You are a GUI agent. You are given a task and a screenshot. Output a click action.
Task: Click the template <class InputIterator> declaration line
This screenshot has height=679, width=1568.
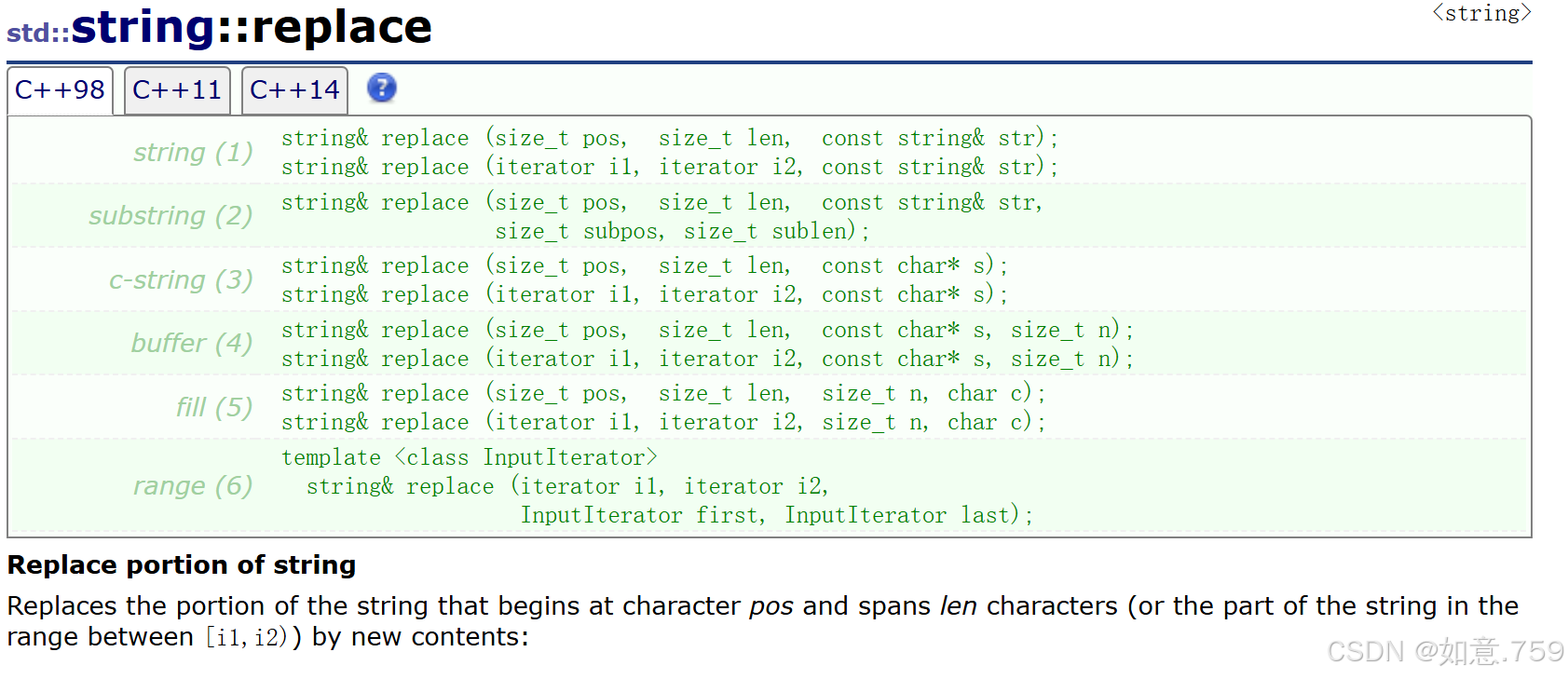tap(470, 457)
